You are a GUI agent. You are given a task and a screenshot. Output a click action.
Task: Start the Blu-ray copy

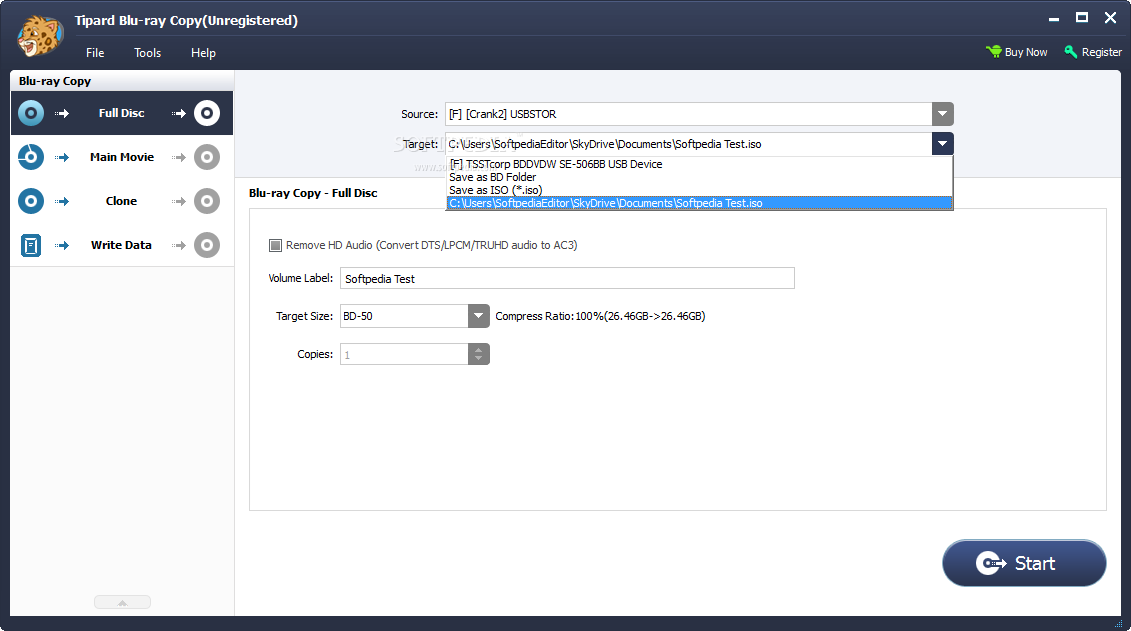pos(1024,563)
